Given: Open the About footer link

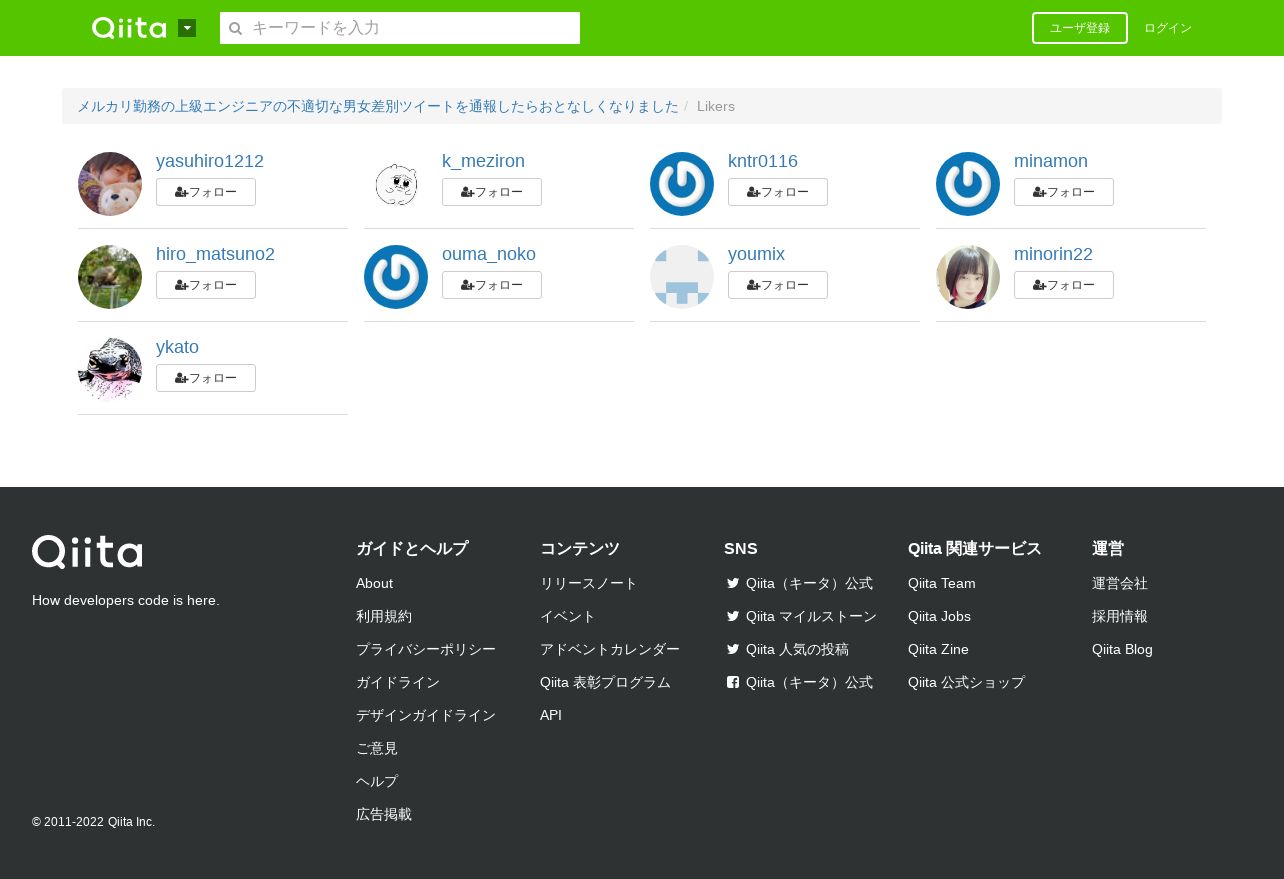Looking at the screenshot, I should [374, 583].
